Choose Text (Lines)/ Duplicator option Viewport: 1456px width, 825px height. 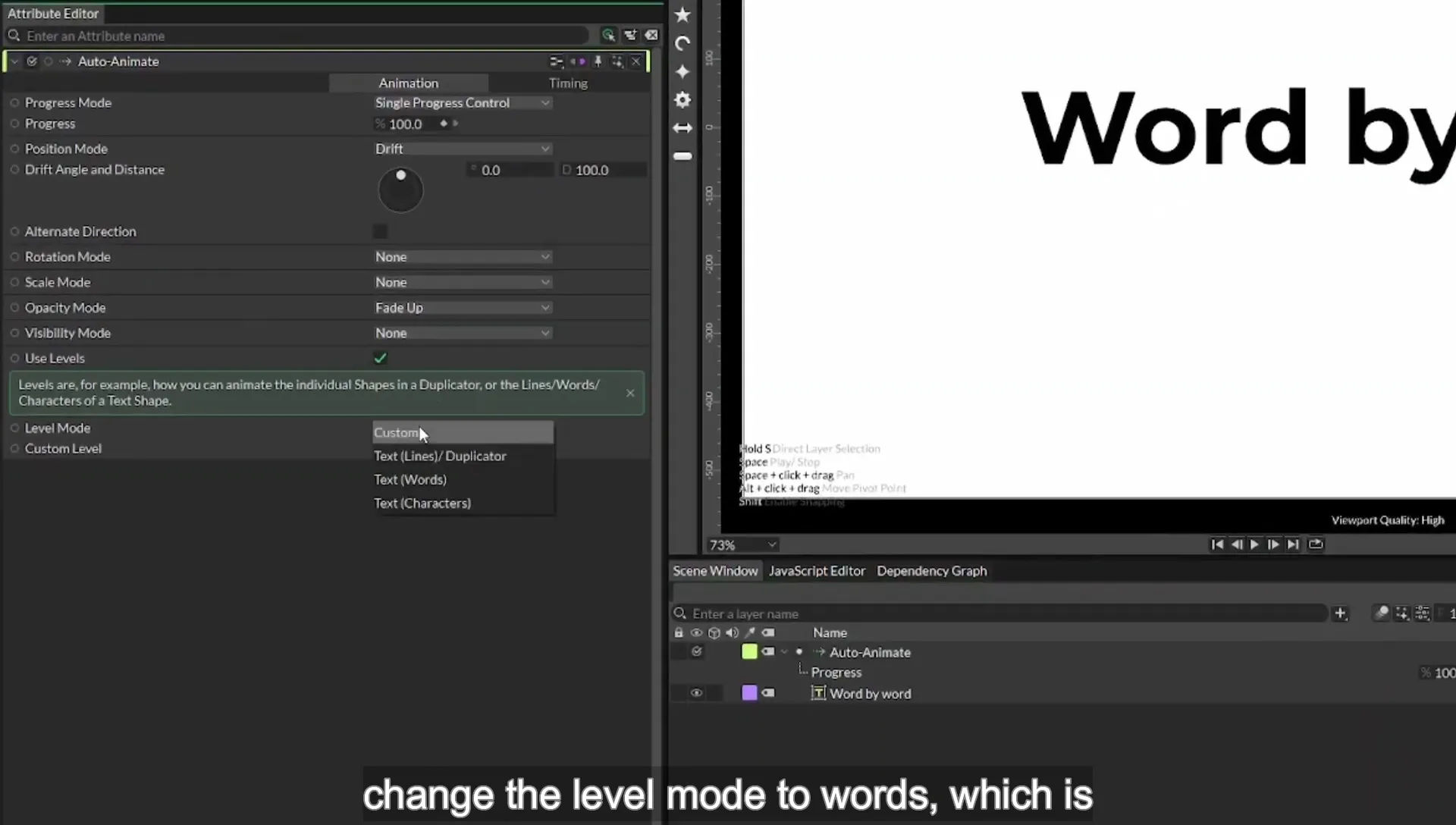(463, 456)
